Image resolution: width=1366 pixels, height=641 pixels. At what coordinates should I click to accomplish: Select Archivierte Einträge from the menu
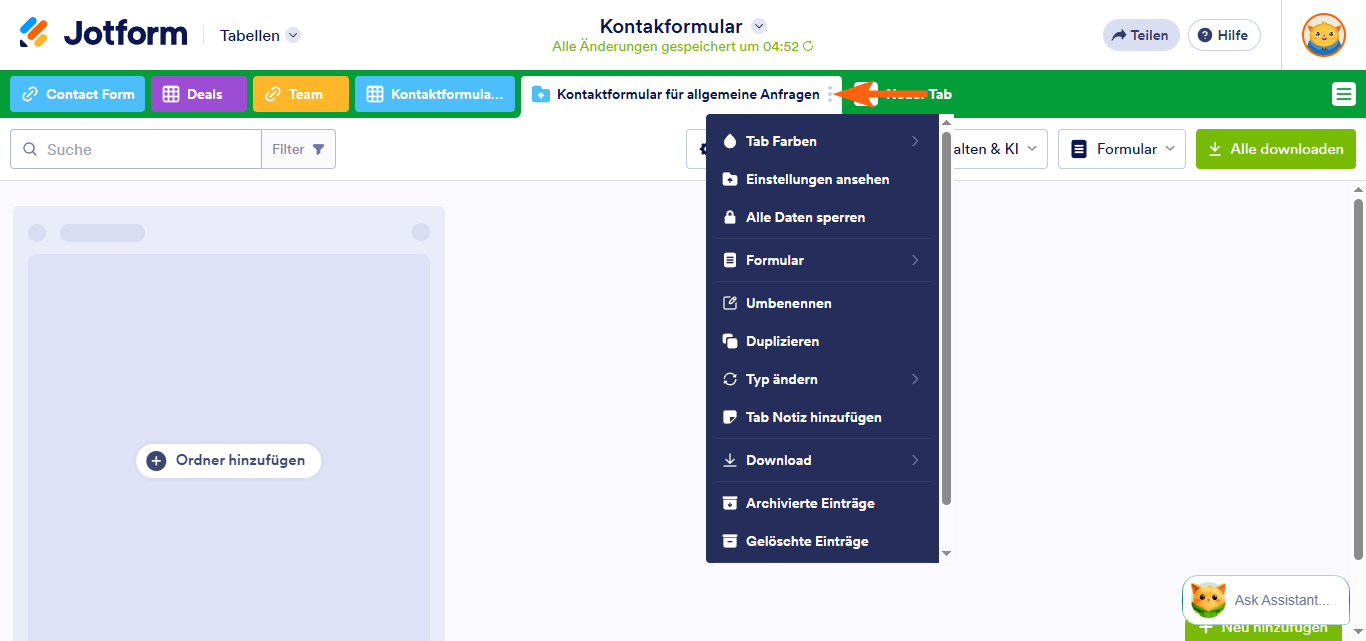coord(812,502)
